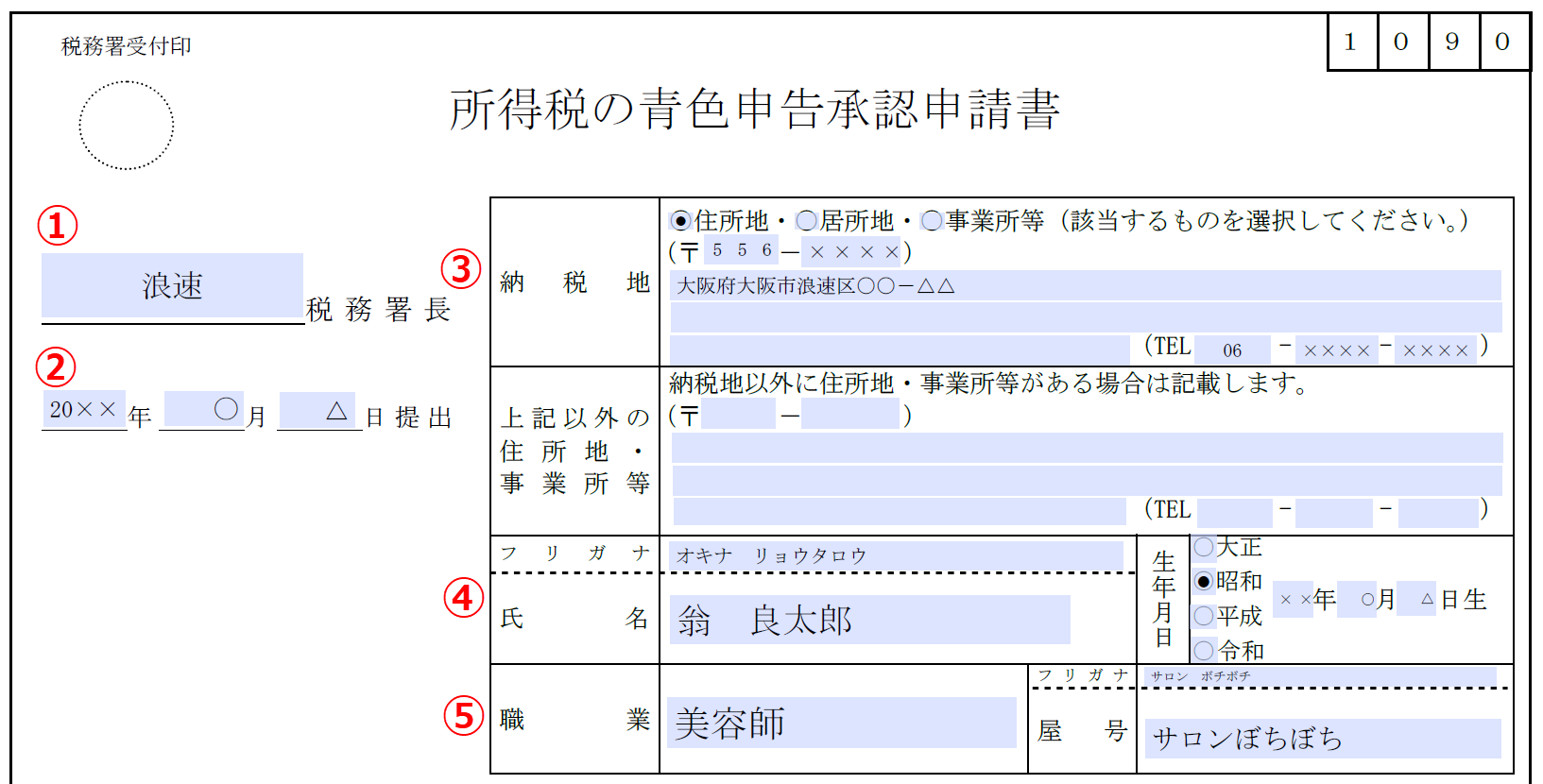Screen dimensions: 1543x784
Task: Select the 住所地 radio button
Action: [680, 221]
